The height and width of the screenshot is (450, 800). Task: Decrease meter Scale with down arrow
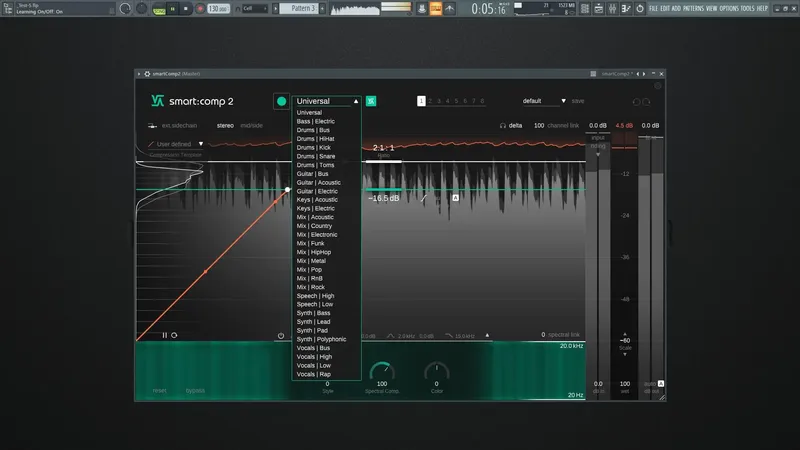point(625,354)
